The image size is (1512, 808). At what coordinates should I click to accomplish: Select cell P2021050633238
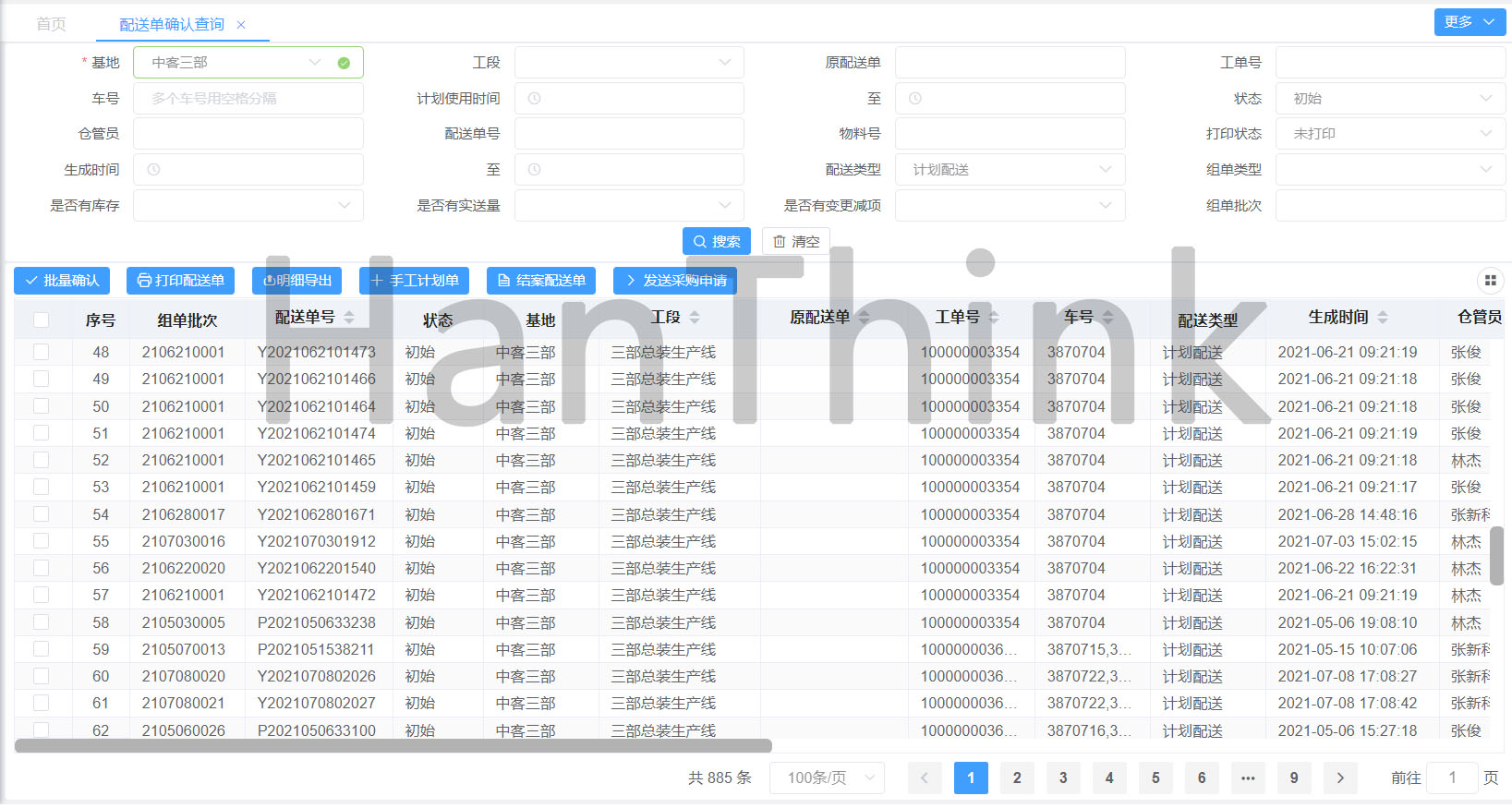tap(317, 622)
